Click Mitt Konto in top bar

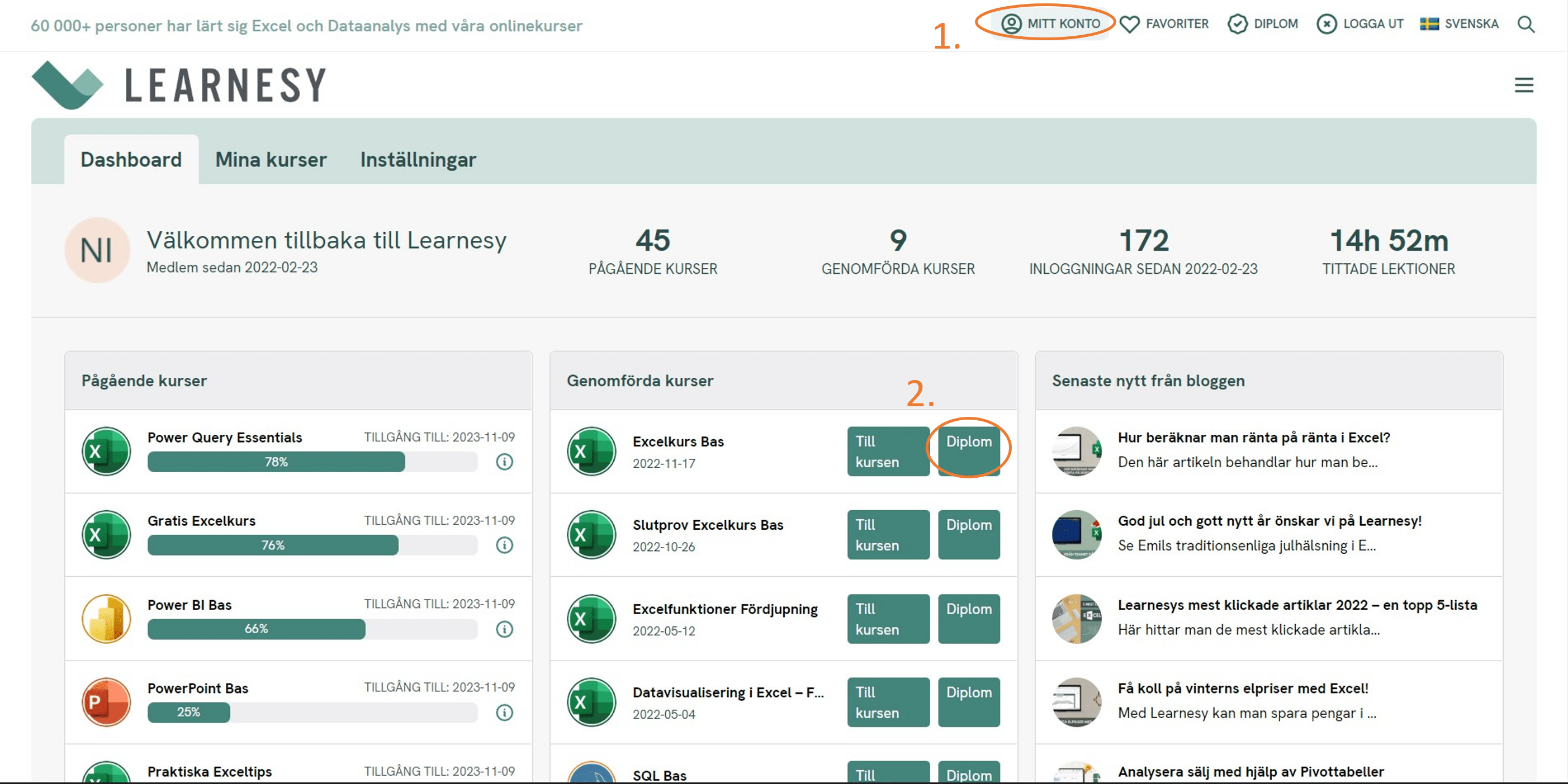click(x=1051, y=25)
